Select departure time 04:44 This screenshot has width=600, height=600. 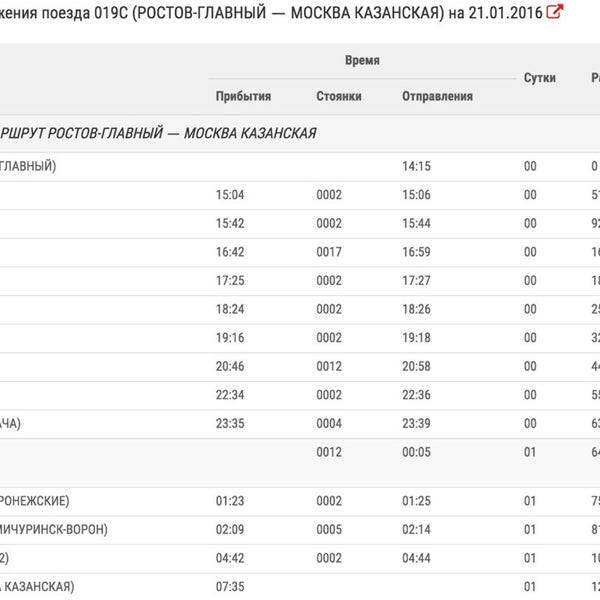tap(416, 558)
